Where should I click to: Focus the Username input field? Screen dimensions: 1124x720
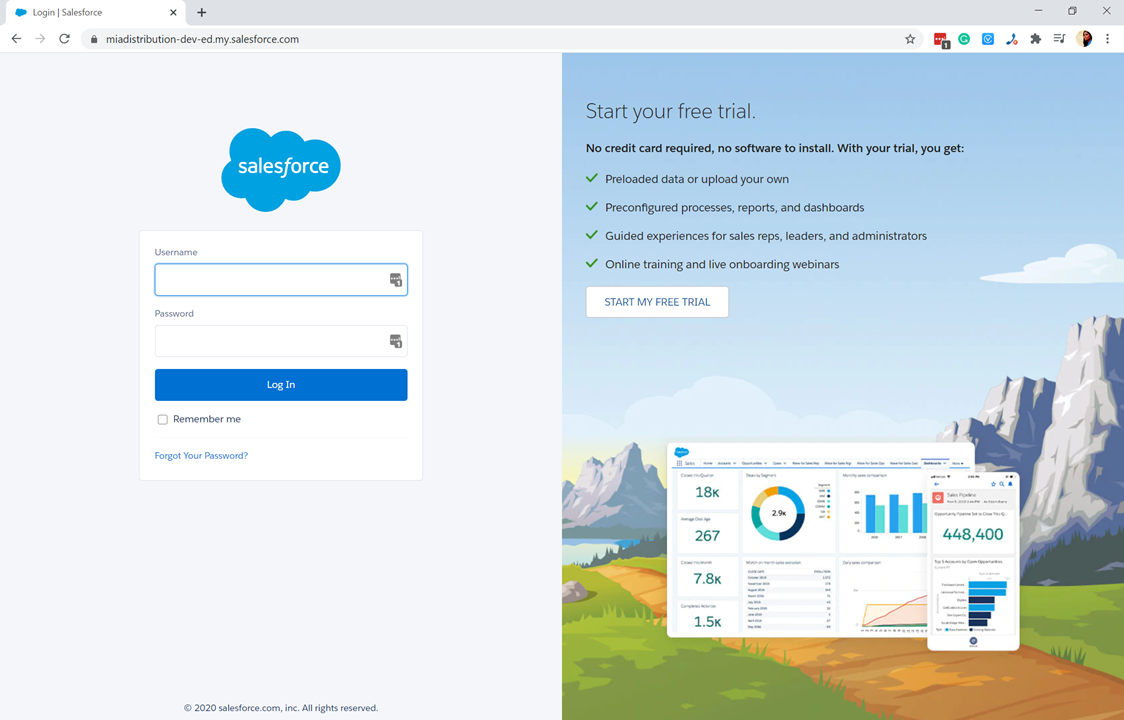pos(281,280)
